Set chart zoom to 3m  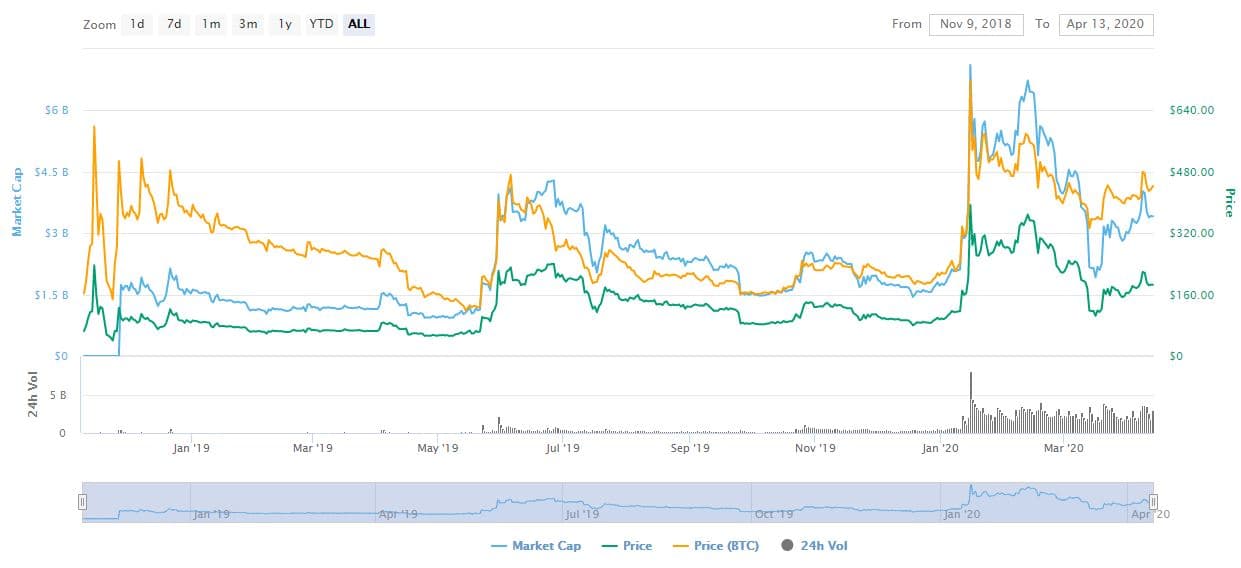click(x=247, y=24)
